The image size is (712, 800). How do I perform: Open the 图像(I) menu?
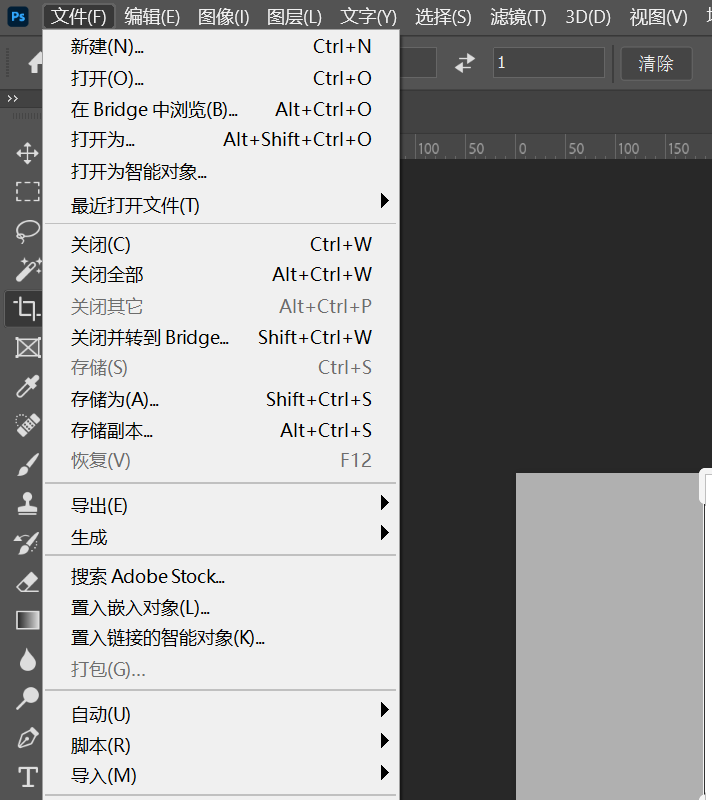[x=223, y=17]
